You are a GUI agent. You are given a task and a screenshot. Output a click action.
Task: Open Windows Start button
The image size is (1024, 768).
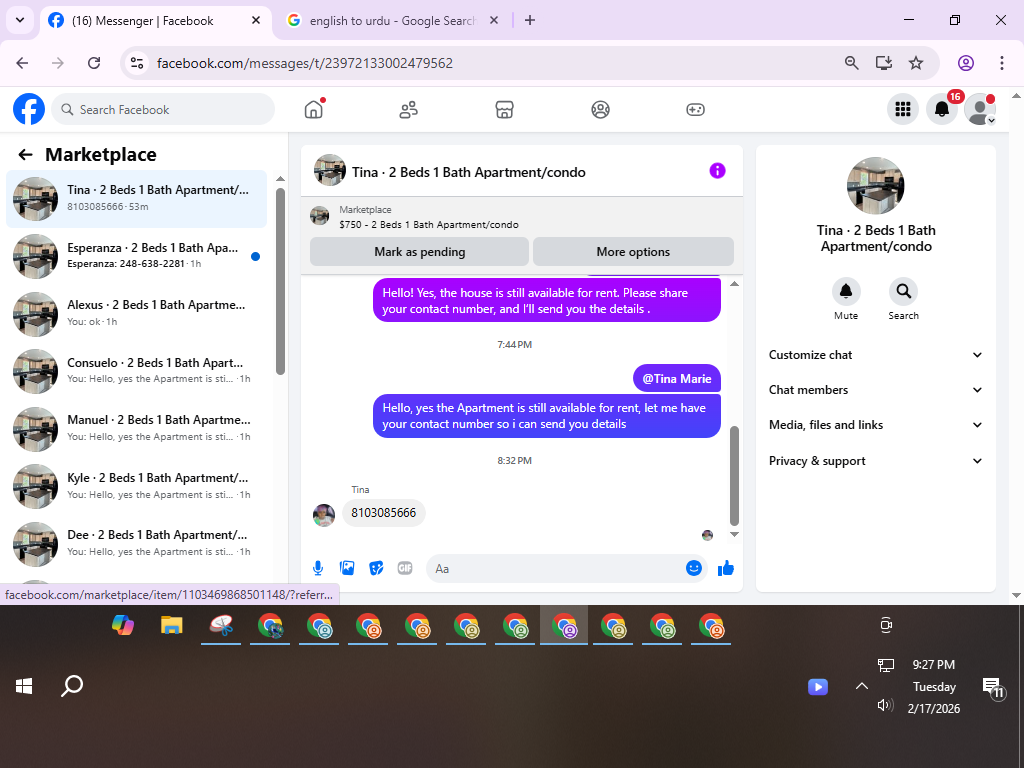pyautogui.click(x=24, y=686)
